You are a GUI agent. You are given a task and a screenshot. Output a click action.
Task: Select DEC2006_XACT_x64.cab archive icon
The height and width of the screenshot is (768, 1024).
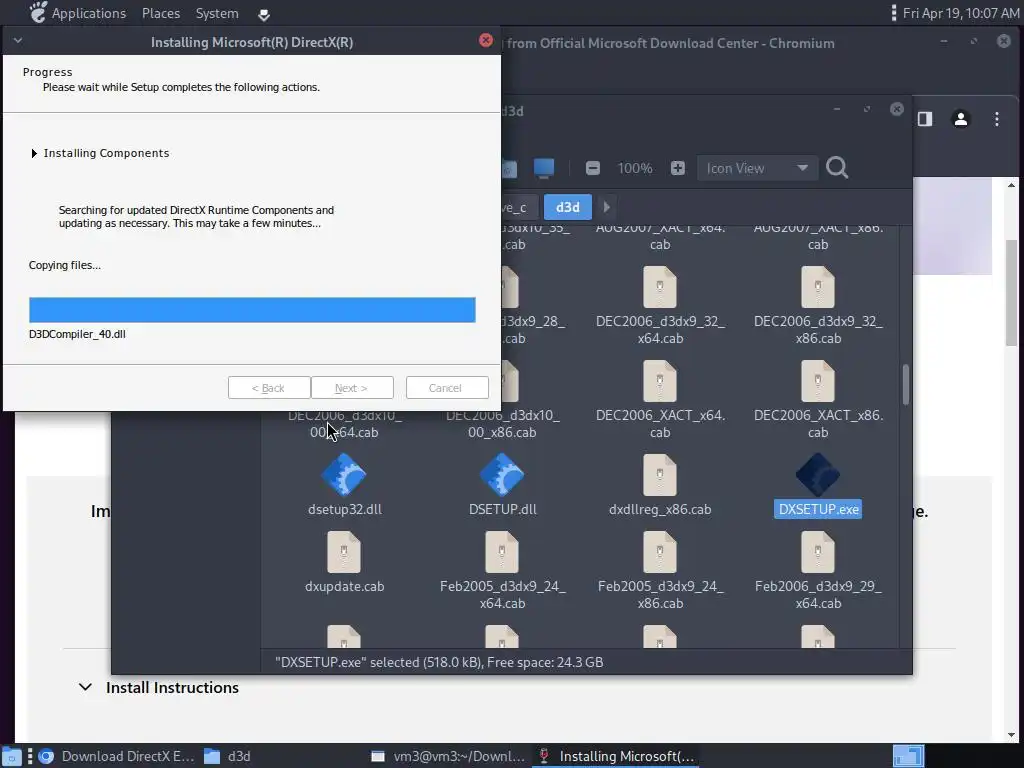point(660,381)
